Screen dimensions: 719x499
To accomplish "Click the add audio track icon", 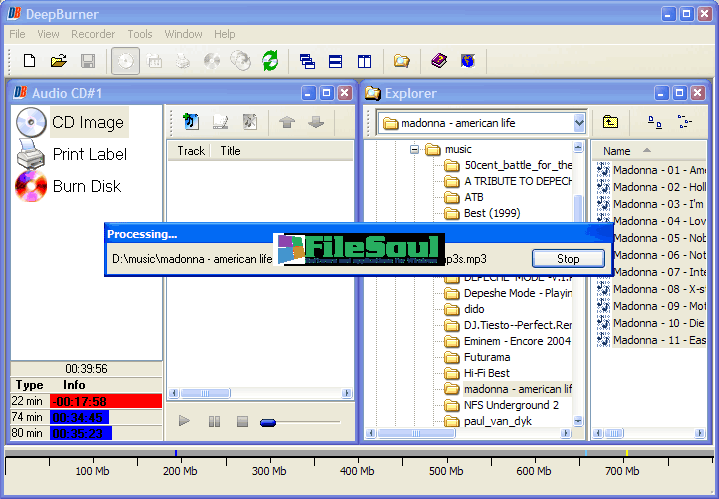I will [191, 122].
